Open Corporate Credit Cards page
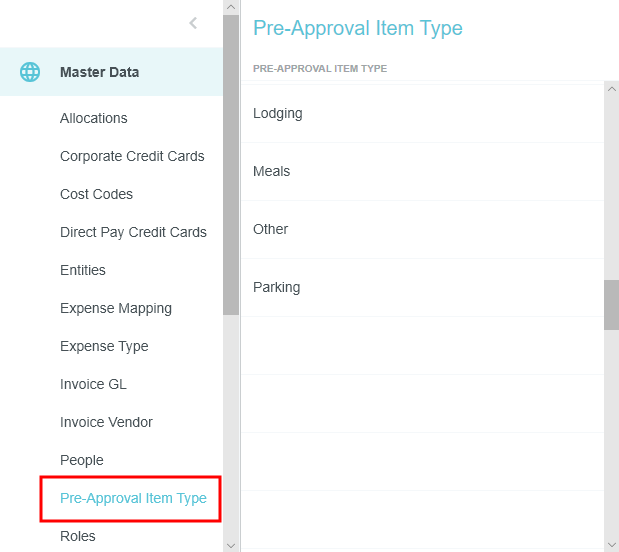This screenshot has width=619, height=552. pyautogui.click(x=132, y=156)
